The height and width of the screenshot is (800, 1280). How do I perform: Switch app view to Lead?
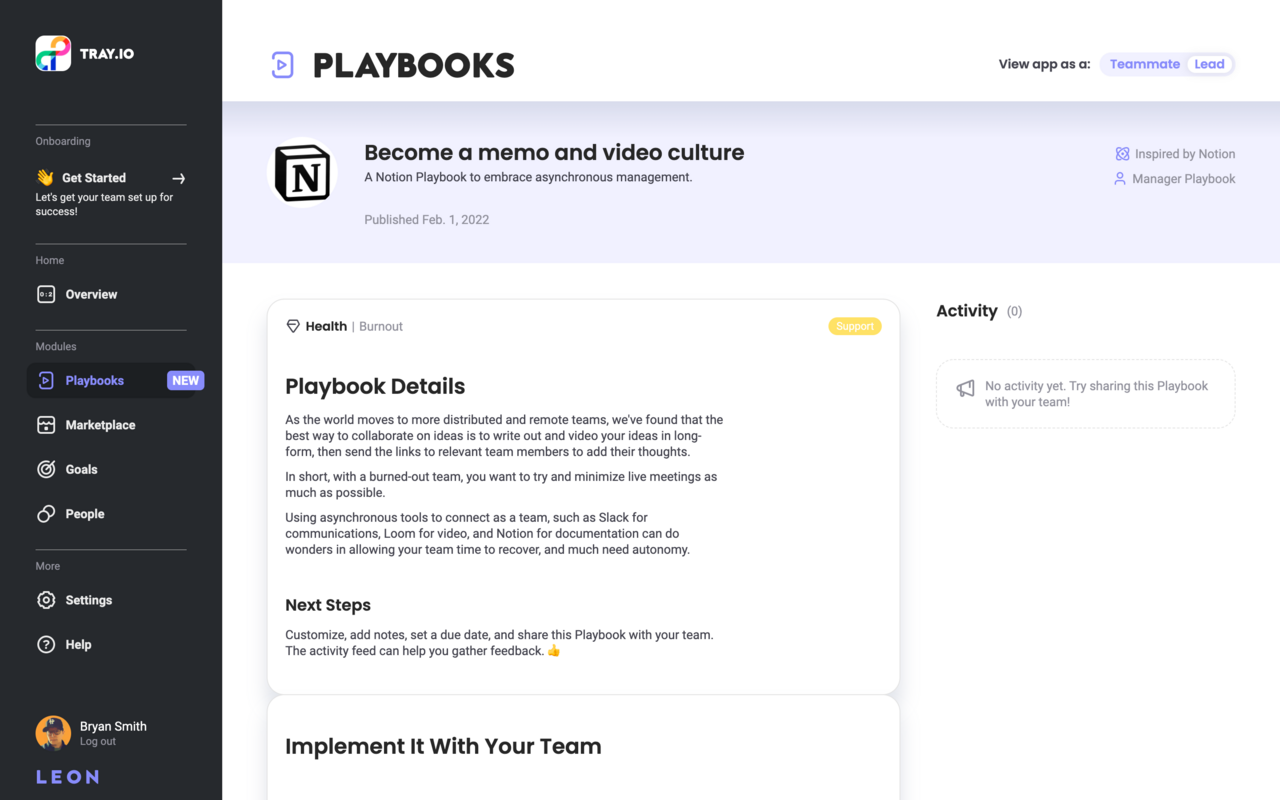(x=1209, y=63)
